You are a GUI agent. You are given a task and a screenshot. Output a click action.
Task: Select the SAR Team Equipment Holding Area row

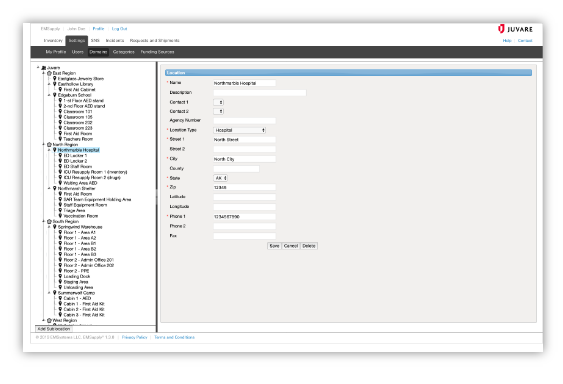(97, 199)
